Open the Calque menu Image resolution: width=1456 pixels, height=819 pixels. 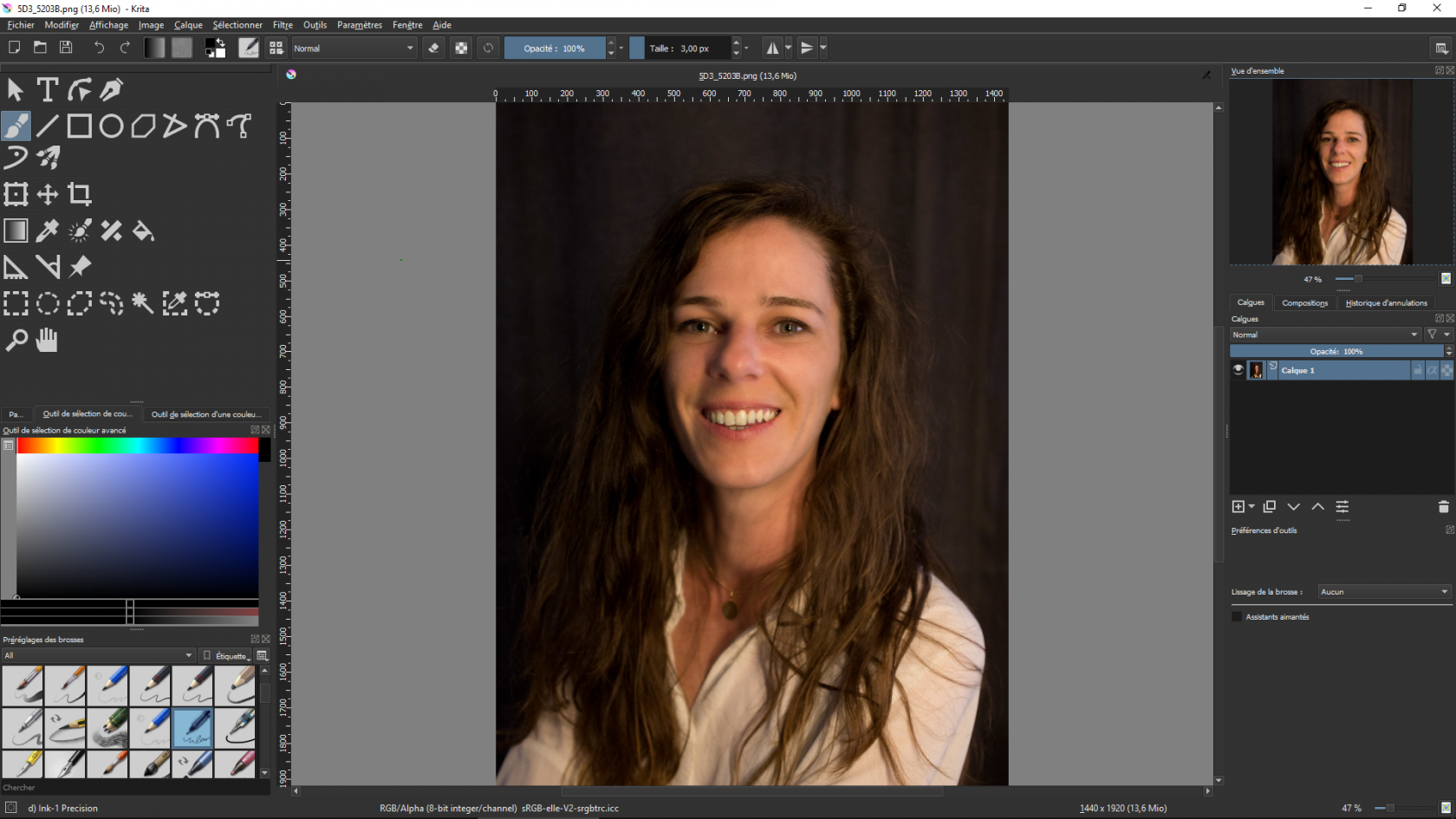coord(188,25)
